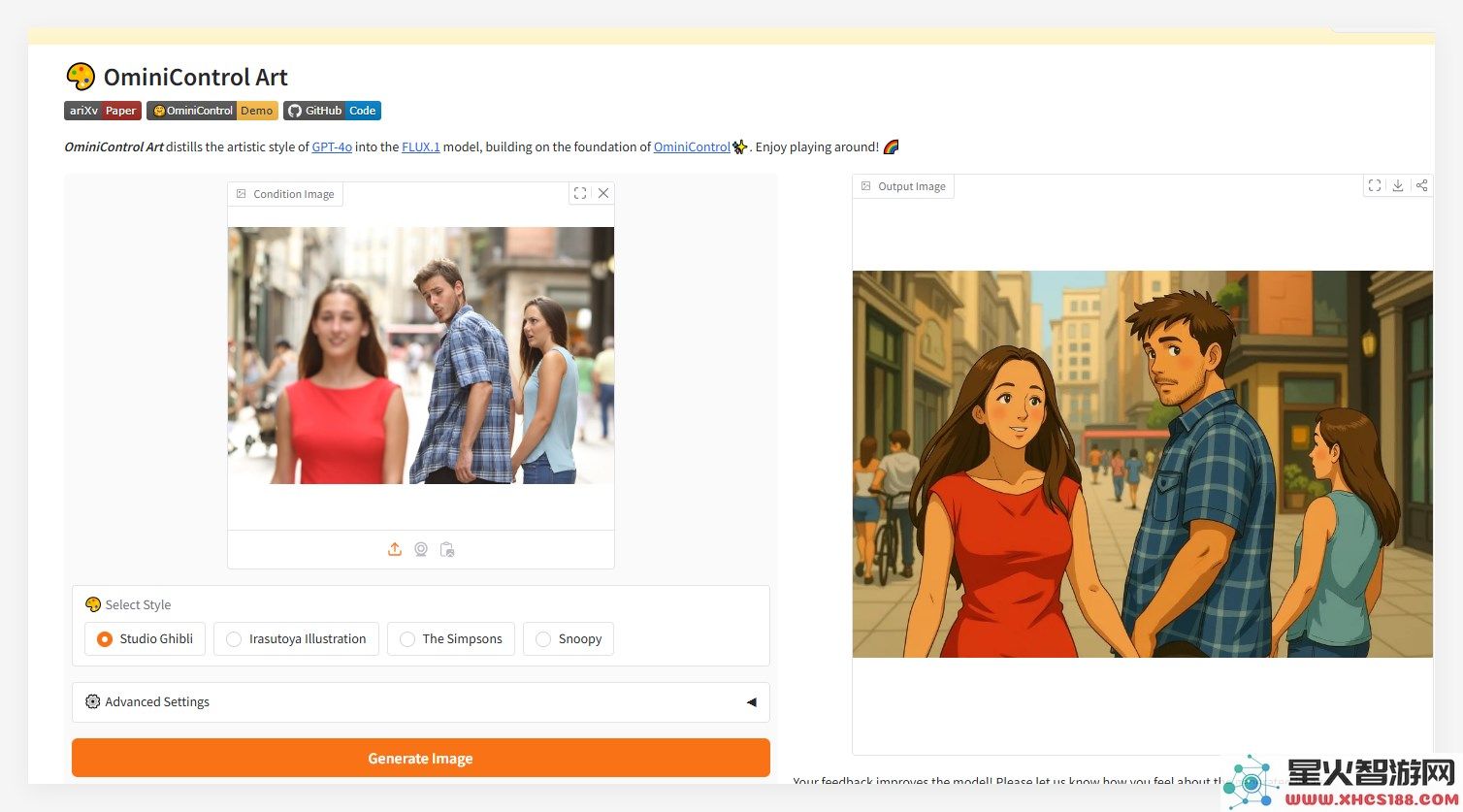Screen dimensions: 1463x812
Task: Click the upload icon below the Condition Image
Action: click(x=395, y=549)
